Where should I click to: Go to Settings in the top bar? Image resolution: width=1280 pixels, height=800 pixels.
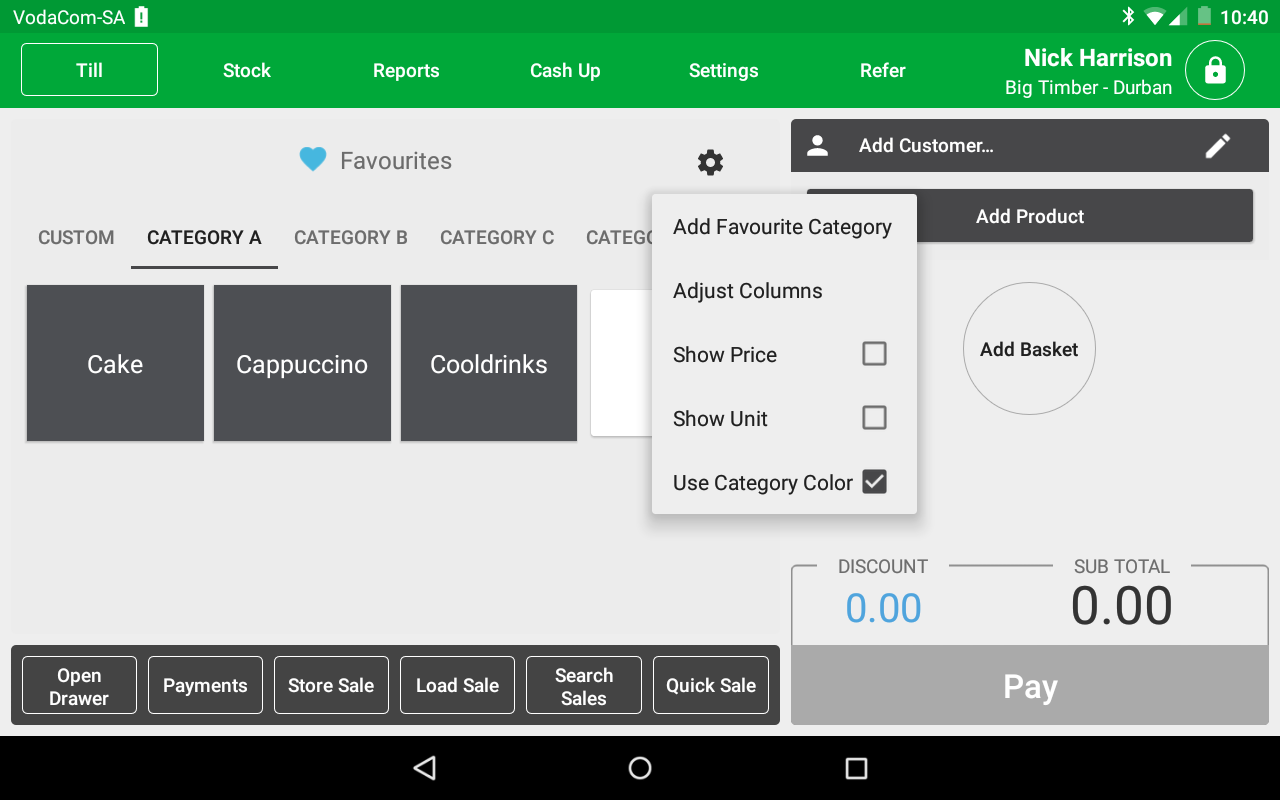[723, 70]
